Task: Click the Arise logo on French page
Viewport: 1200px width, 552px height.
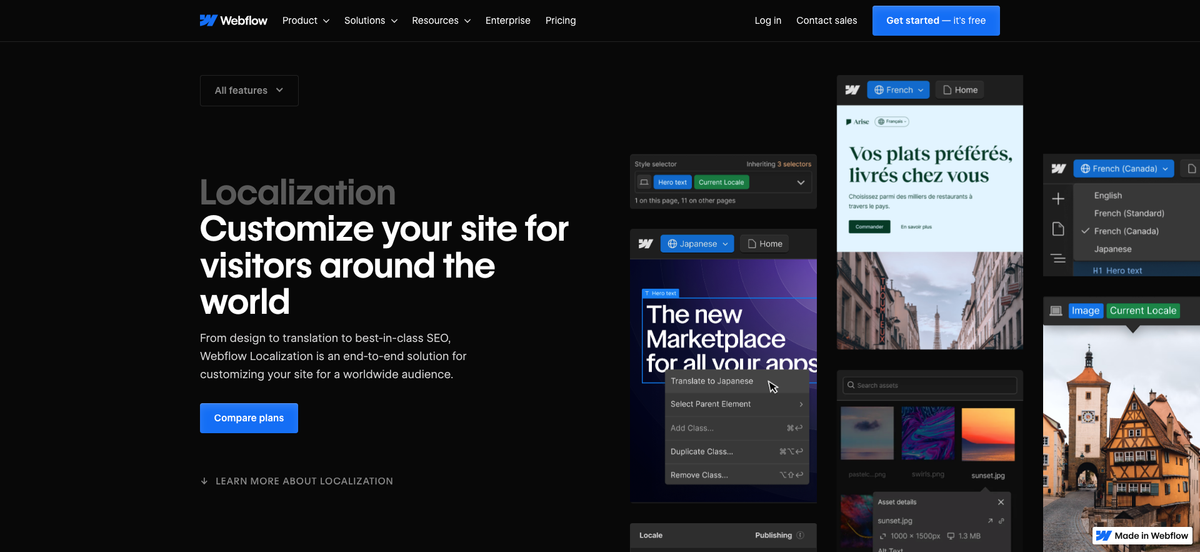Action: 858,121
